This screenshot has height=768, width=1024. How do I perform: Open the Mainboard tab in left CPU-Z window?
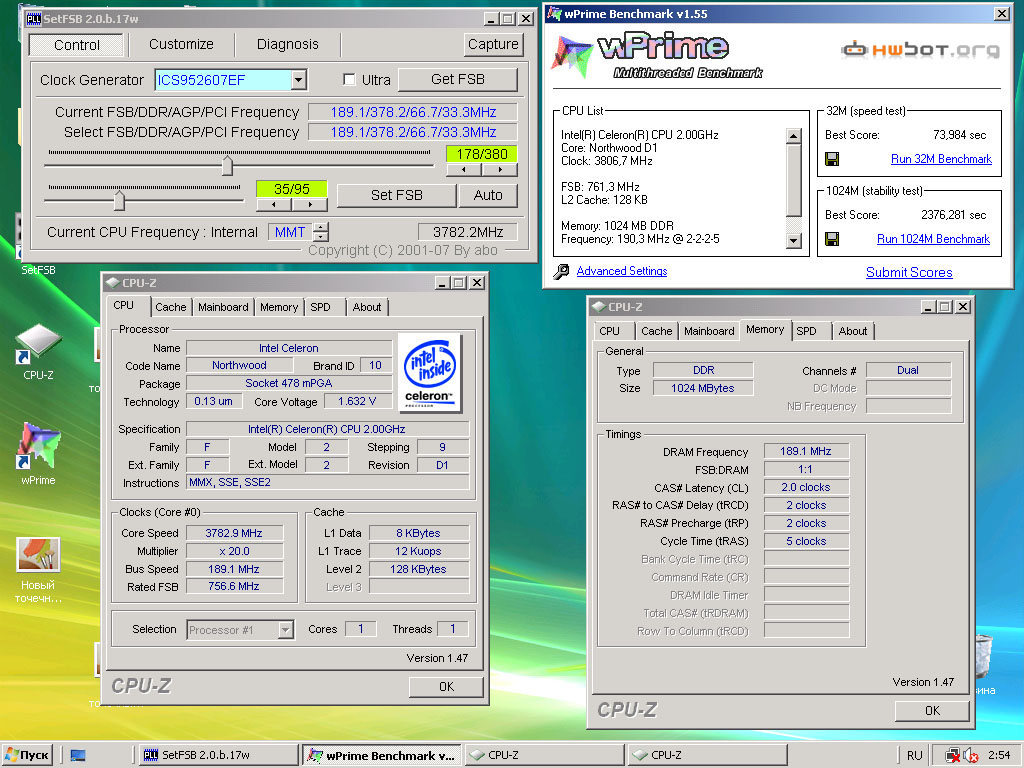point(223,307)
